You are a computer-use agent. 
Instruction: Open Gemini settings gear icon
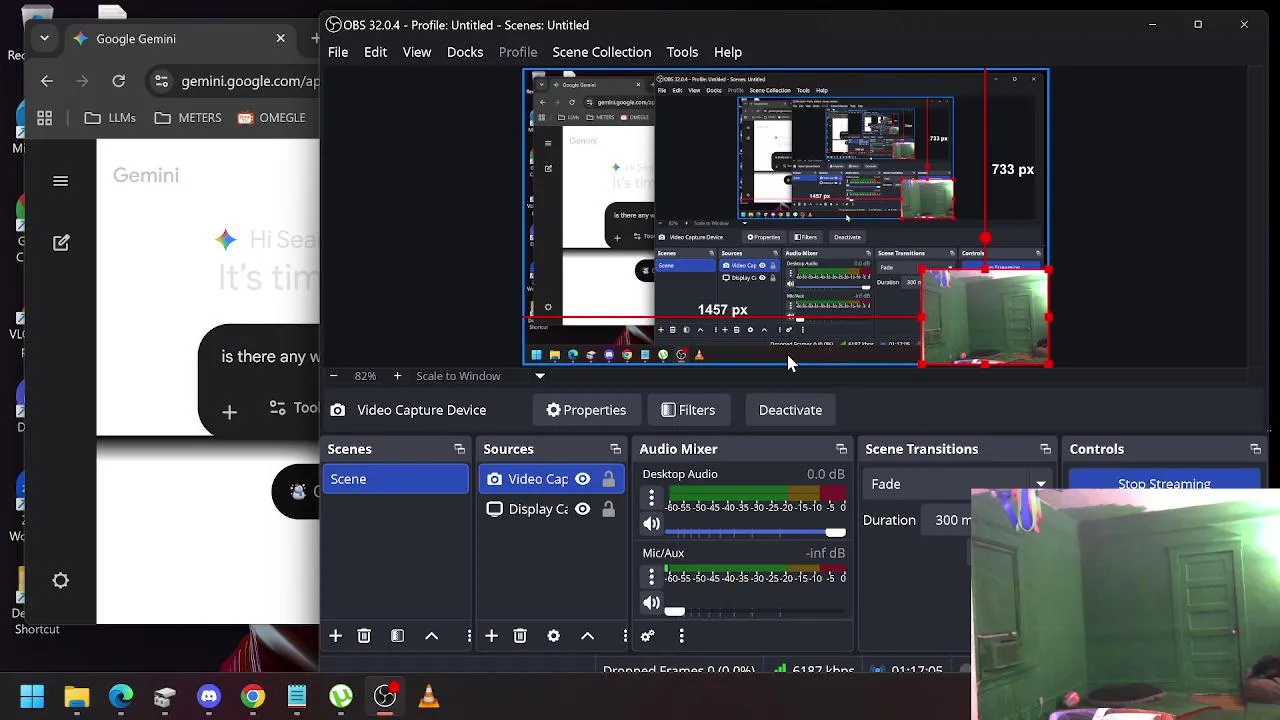[x=61, y=581]
